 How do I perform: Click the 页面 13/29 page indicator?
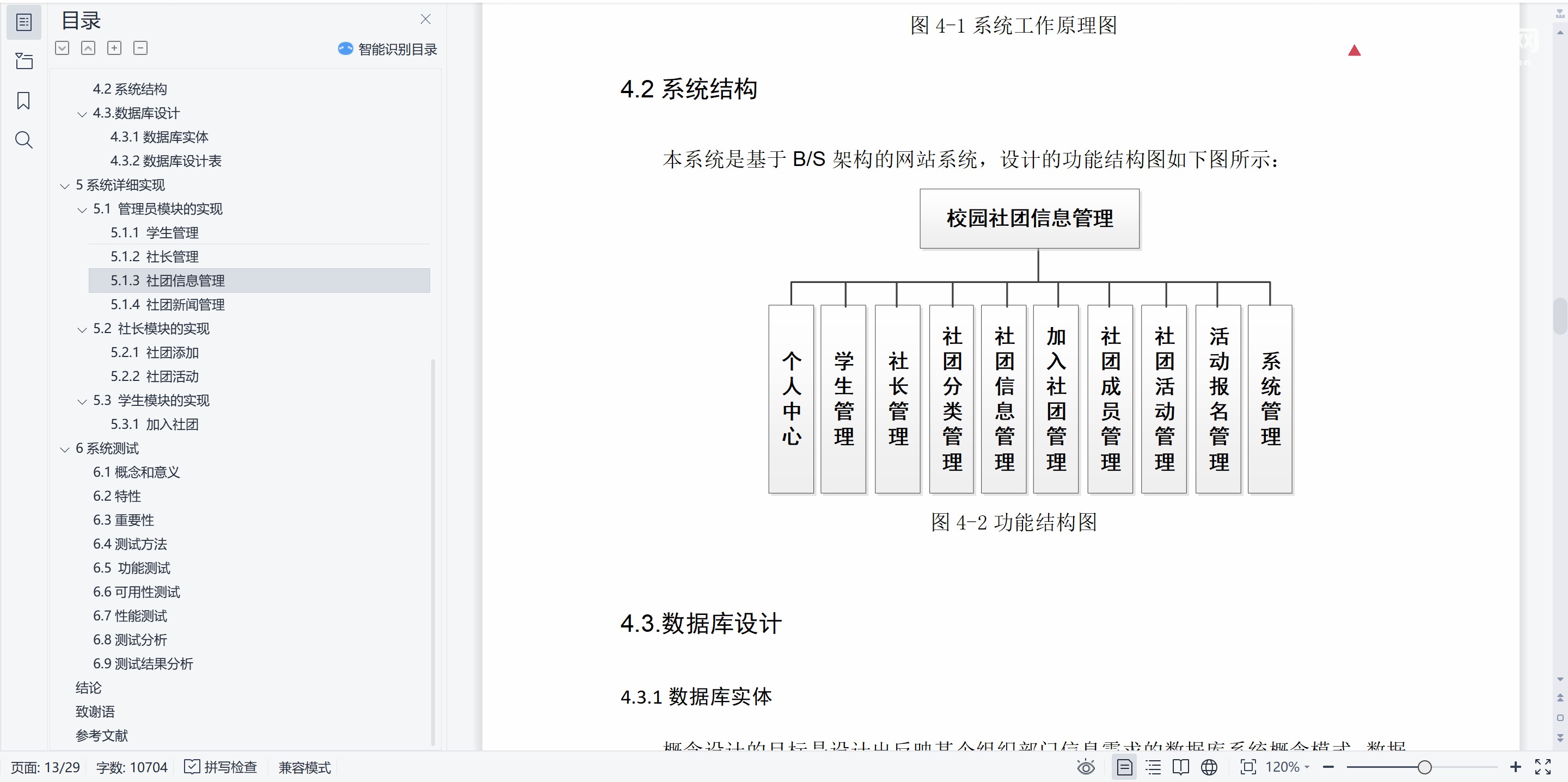(x=46, y=767)
